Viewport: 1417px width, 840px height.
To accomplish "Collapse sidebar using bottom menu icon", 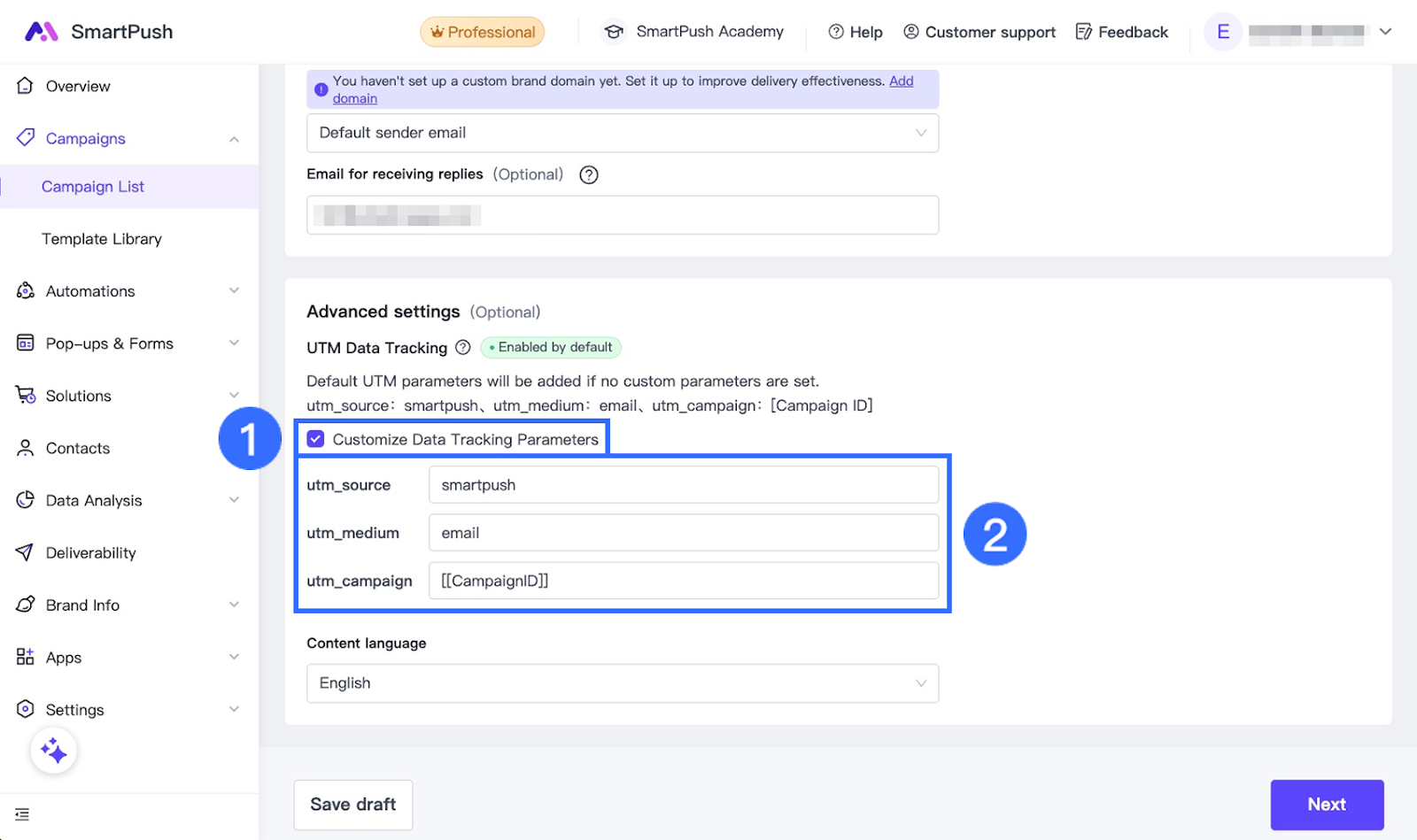I will (x=22, y=814).
